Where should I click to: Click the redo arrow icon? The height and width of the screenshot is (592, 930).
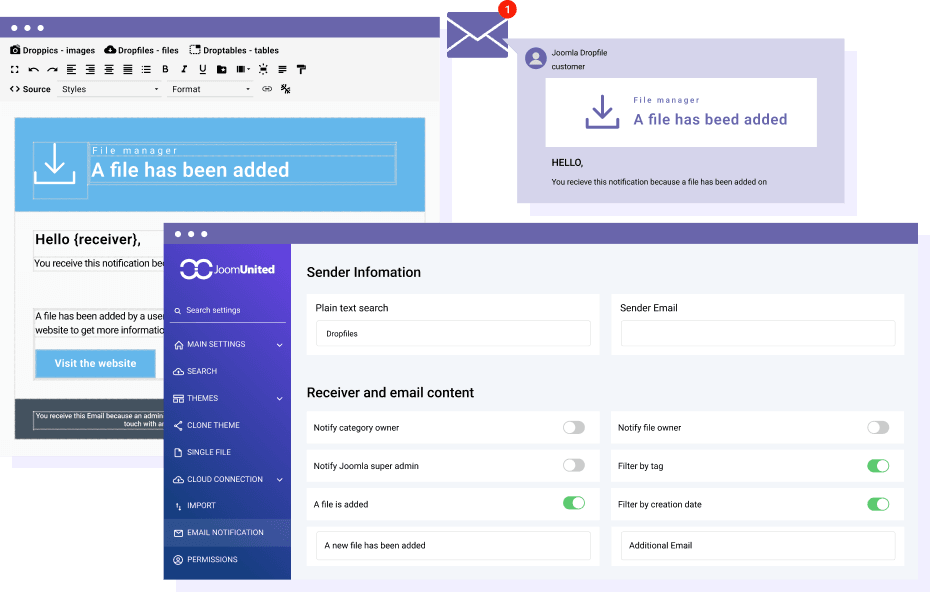point(51,70)
